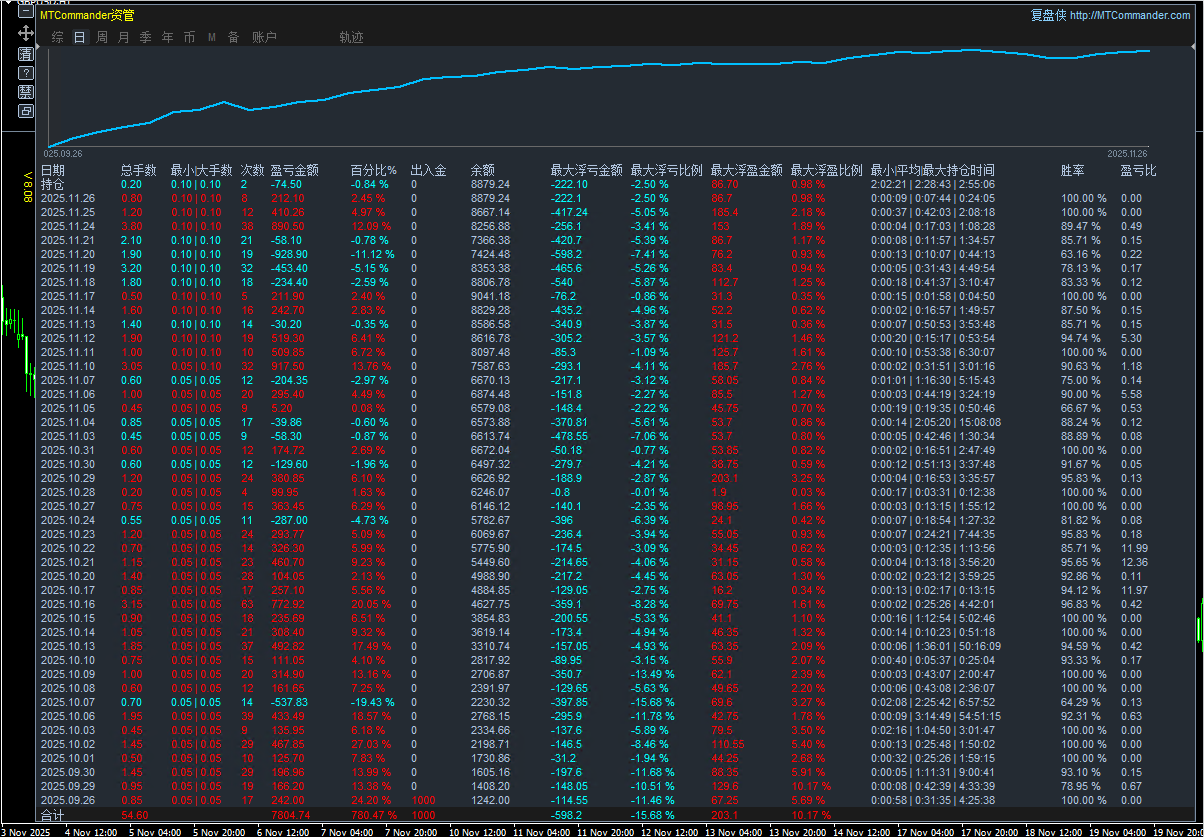Open the http://MTCommander.com link
Viewport: 1204px width, 837px height.
pos(1130,15)
